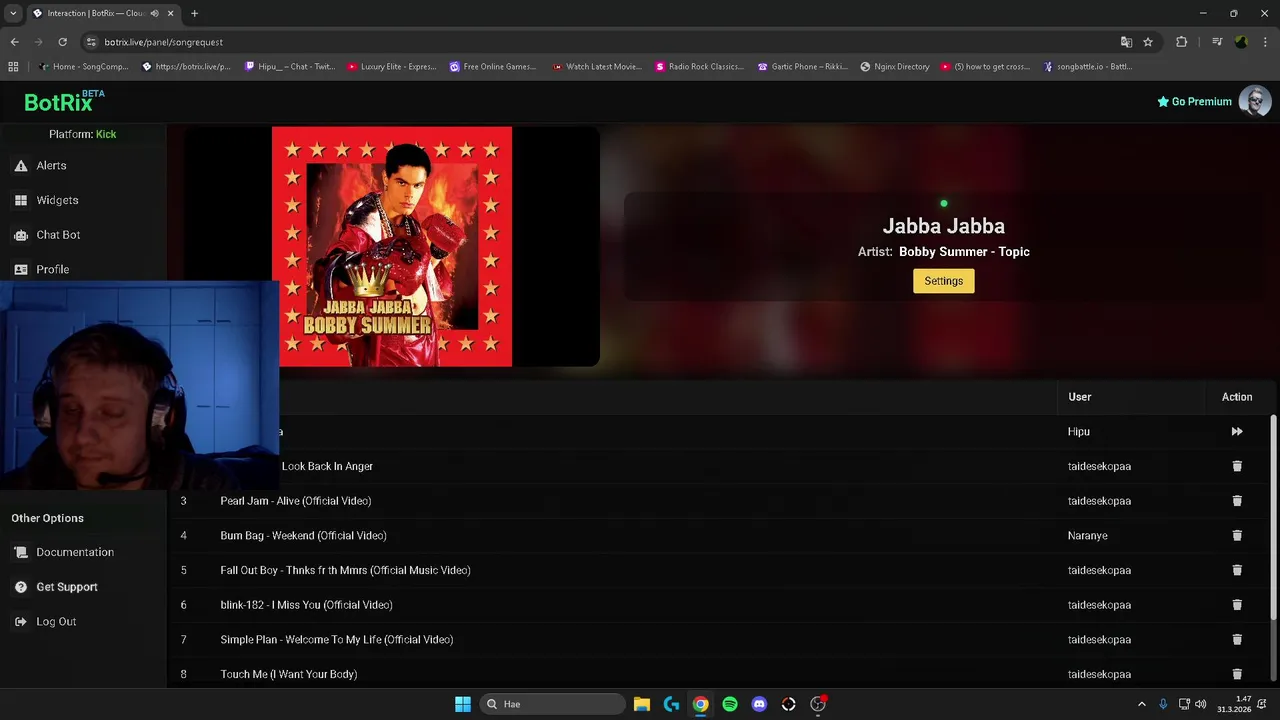Open volume control in system tray
The height and width of the screenshot is (720, 1280).
coord(1201,704)
